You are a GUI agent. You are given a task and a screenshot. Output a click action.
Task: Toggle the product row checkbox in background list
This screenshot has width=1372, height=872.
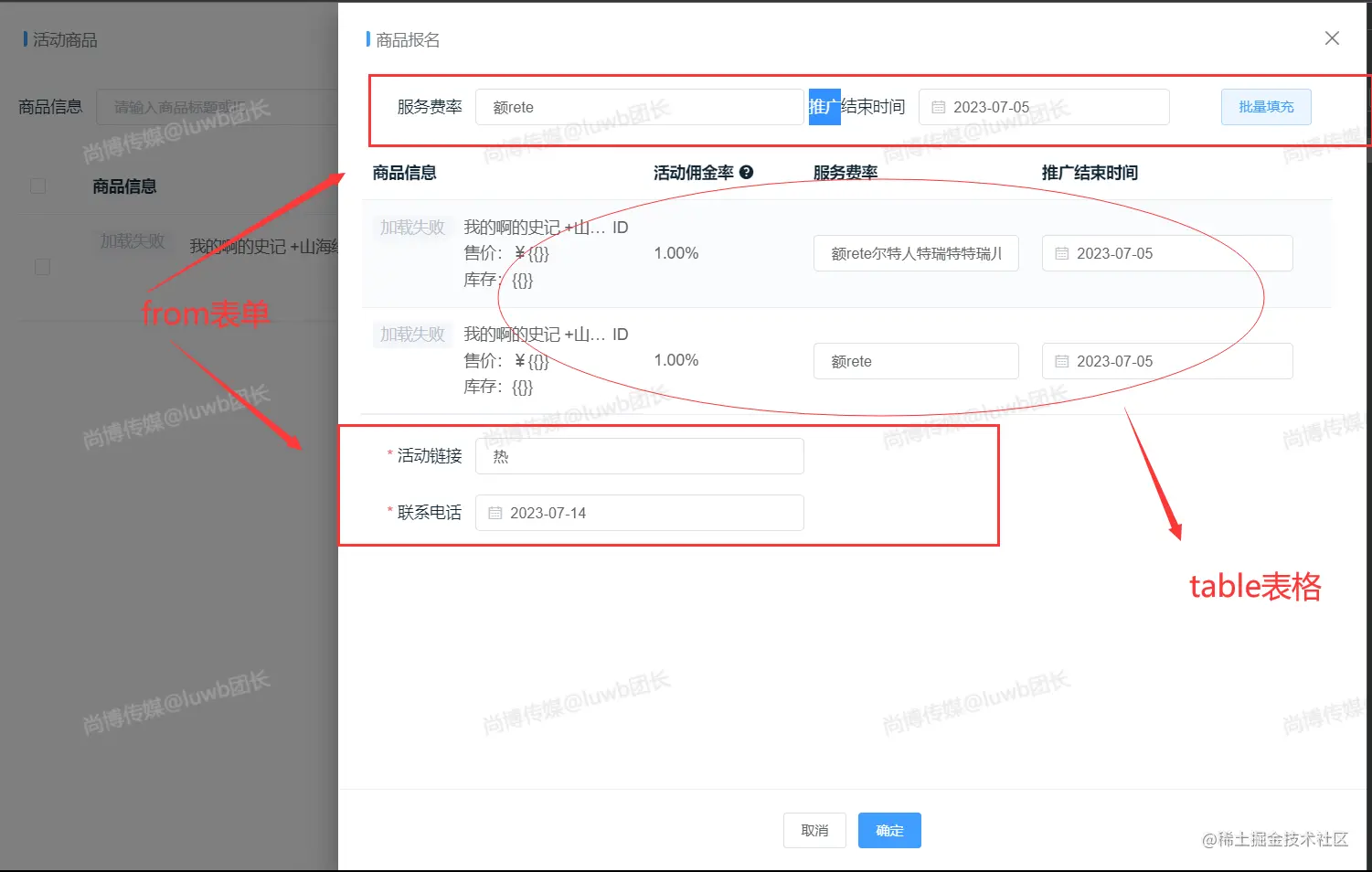[42, 267]
